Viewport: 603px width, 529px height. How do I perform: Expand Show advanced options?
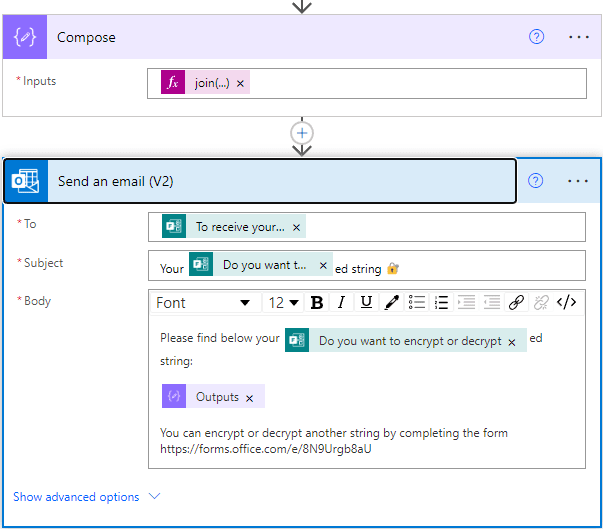tap(86, 497)
